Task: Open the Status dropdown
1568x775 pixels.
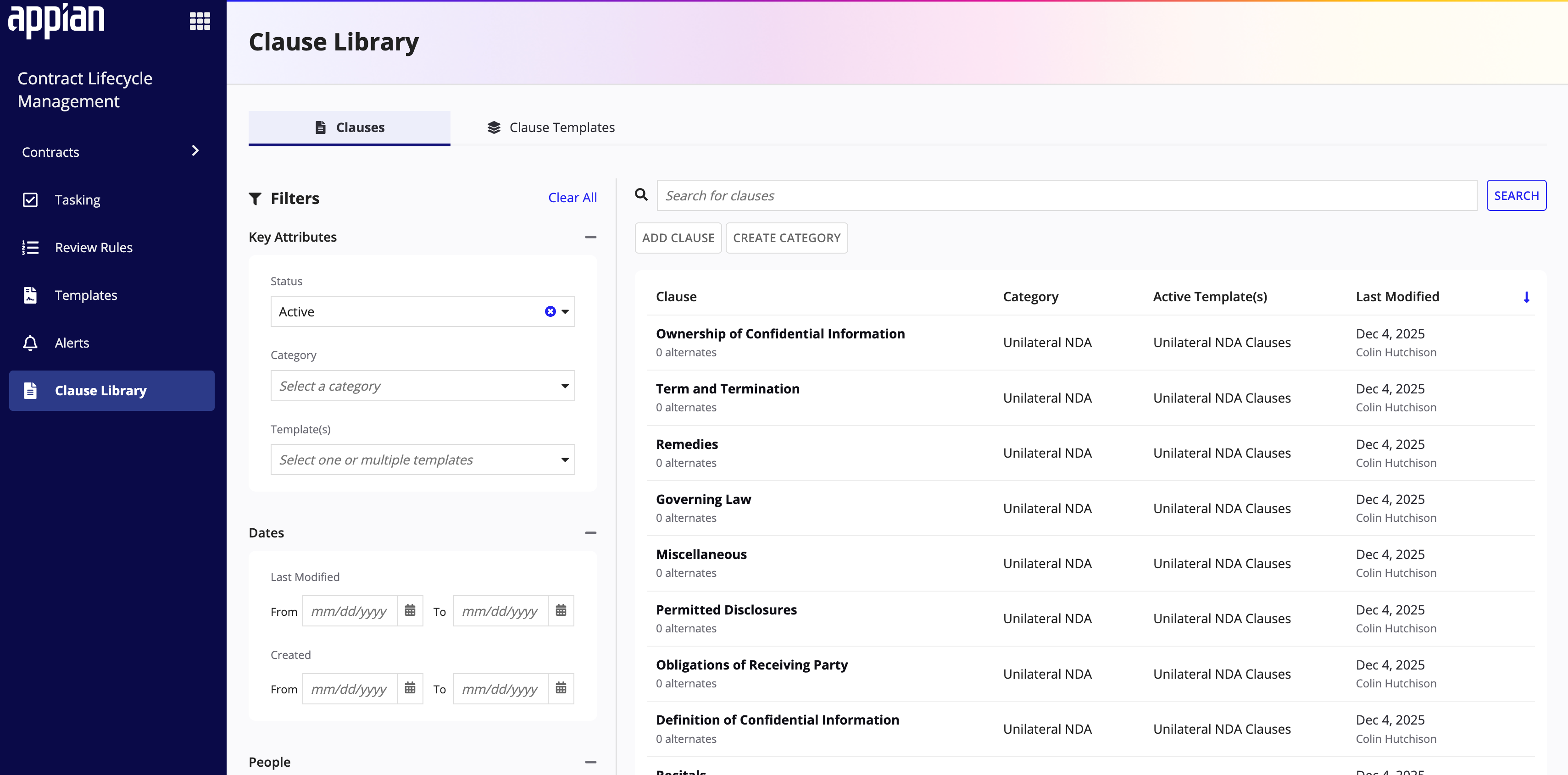Action: click(x=566, y=311)
